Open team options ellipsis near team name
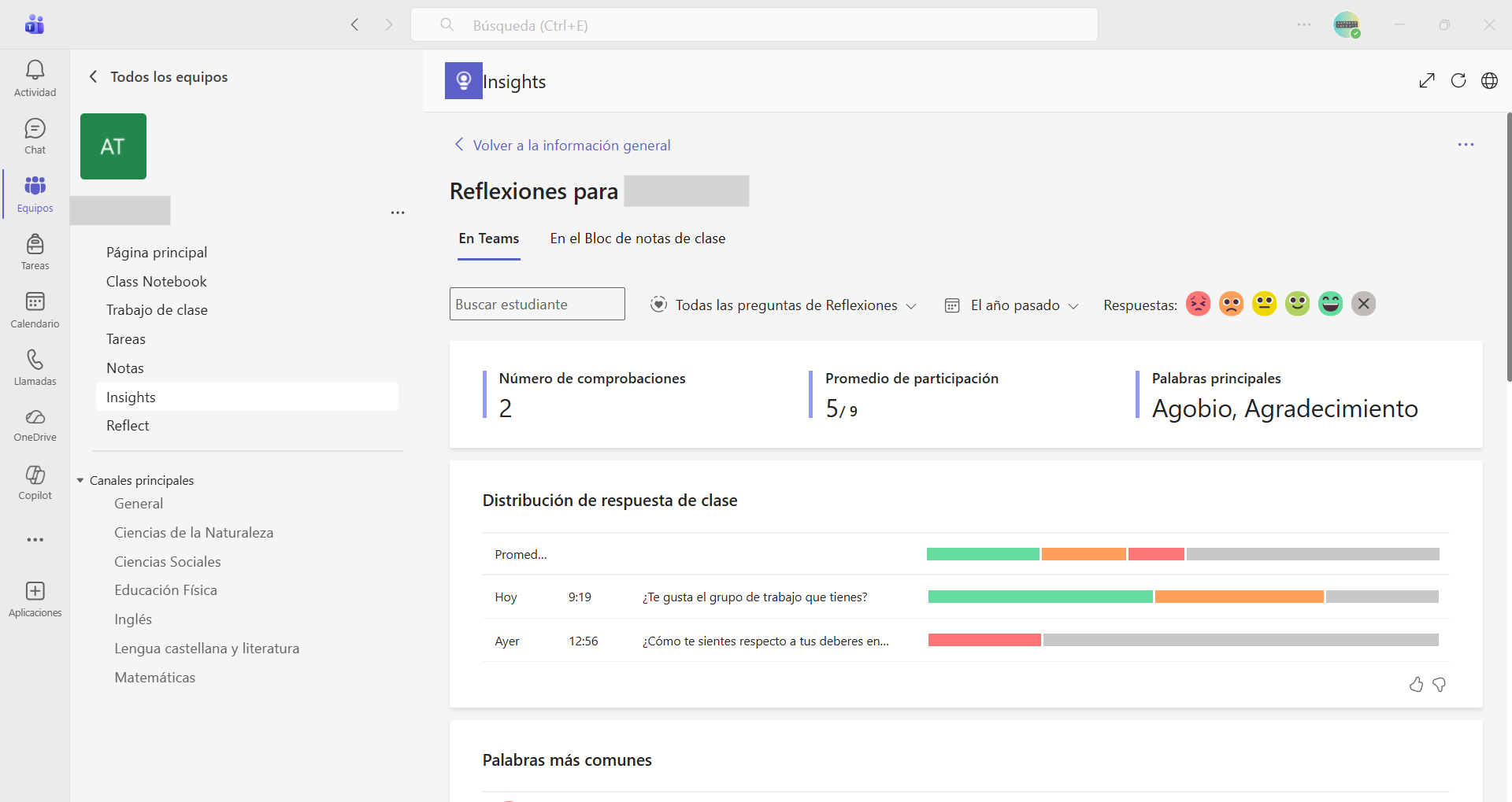Image resolution: width=1512 pixels, height=802 pixels. click(x=398, y=213)
